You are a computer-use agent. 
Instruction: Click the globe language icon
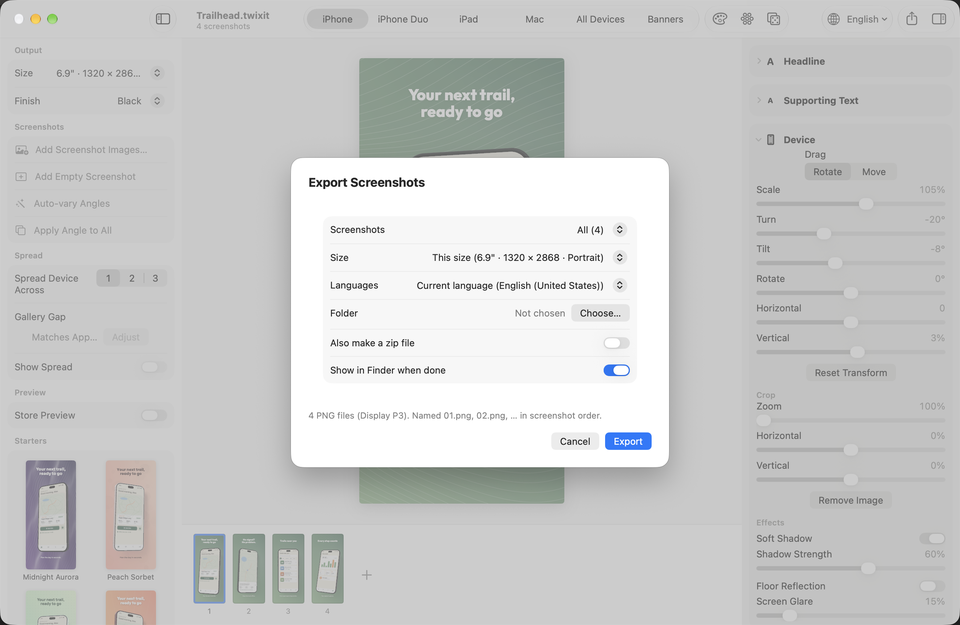pos(833,19)
